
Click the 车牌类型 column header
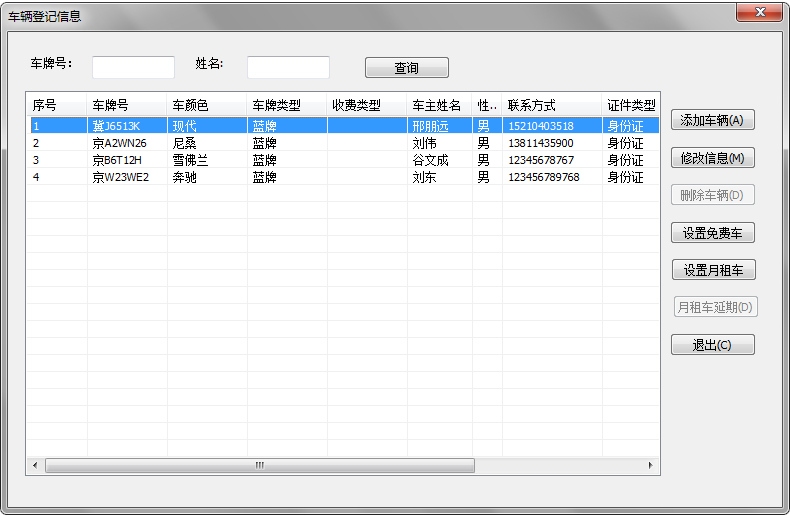point(287,105)
